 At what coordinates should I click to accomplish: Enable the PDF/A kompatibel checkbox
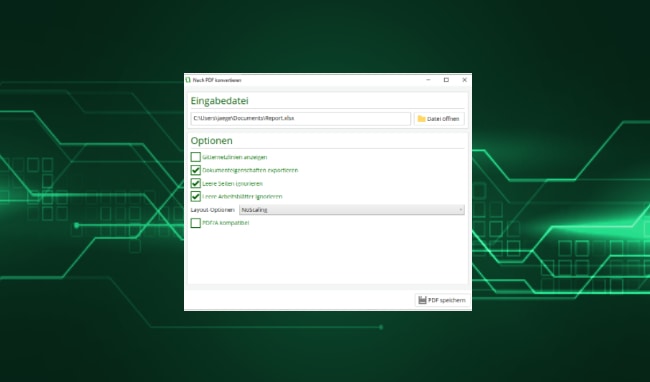[x=196, y=223]
